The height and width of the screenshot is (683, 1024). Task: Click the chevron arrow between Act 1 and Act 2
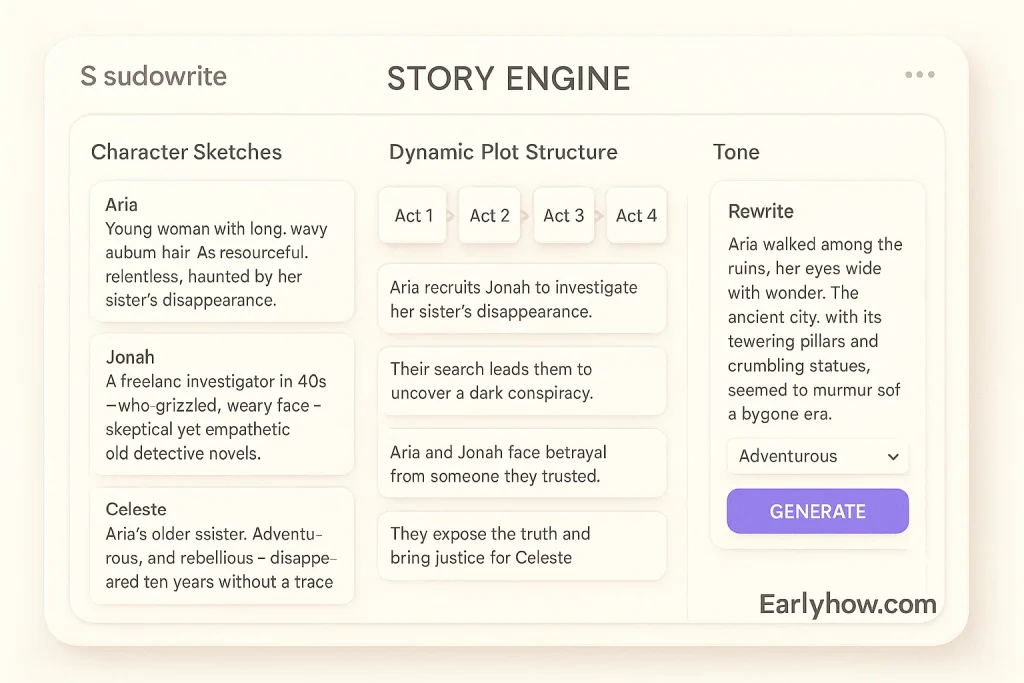coord(451,216)
